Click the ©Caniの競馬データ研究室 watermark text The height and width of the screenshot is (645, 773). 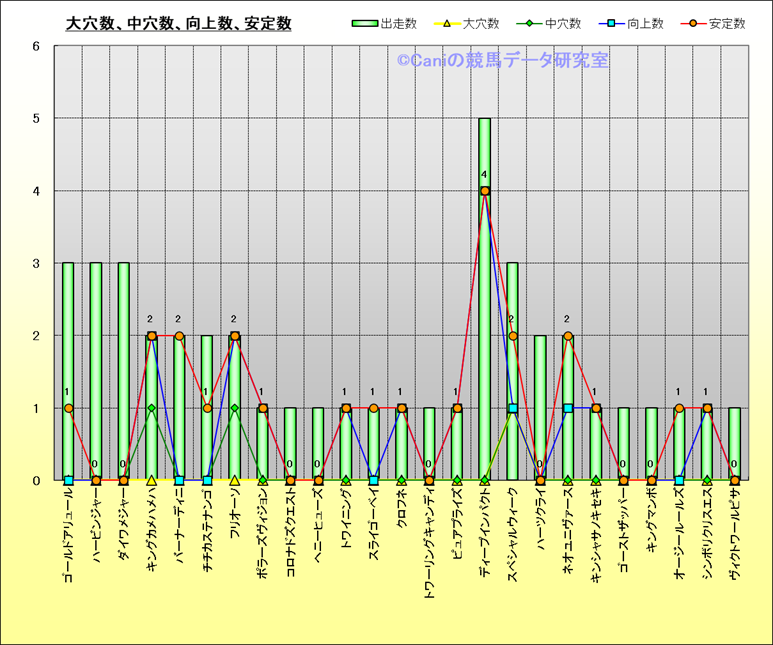[x=502, y=60]
